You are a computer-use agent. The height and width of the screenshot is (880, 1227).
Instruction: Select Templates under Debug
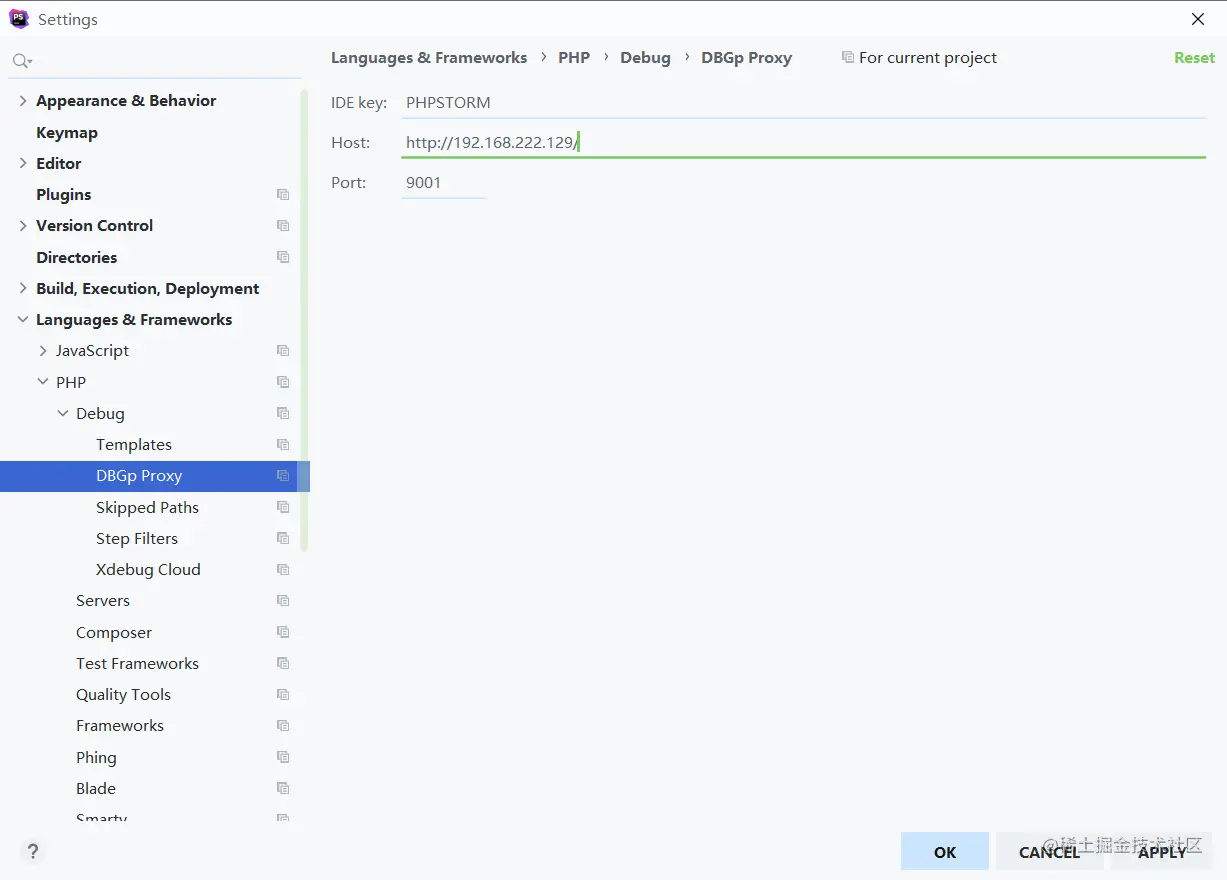(134, 445)
